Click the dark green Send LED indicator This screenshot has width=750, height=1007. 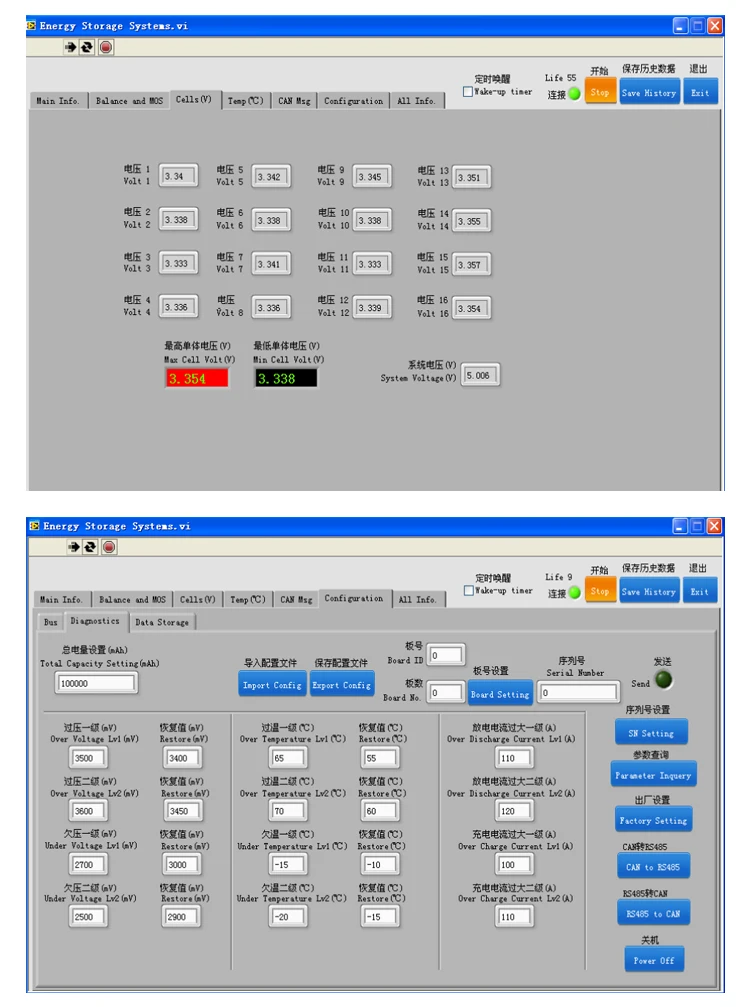click(663, 679)
